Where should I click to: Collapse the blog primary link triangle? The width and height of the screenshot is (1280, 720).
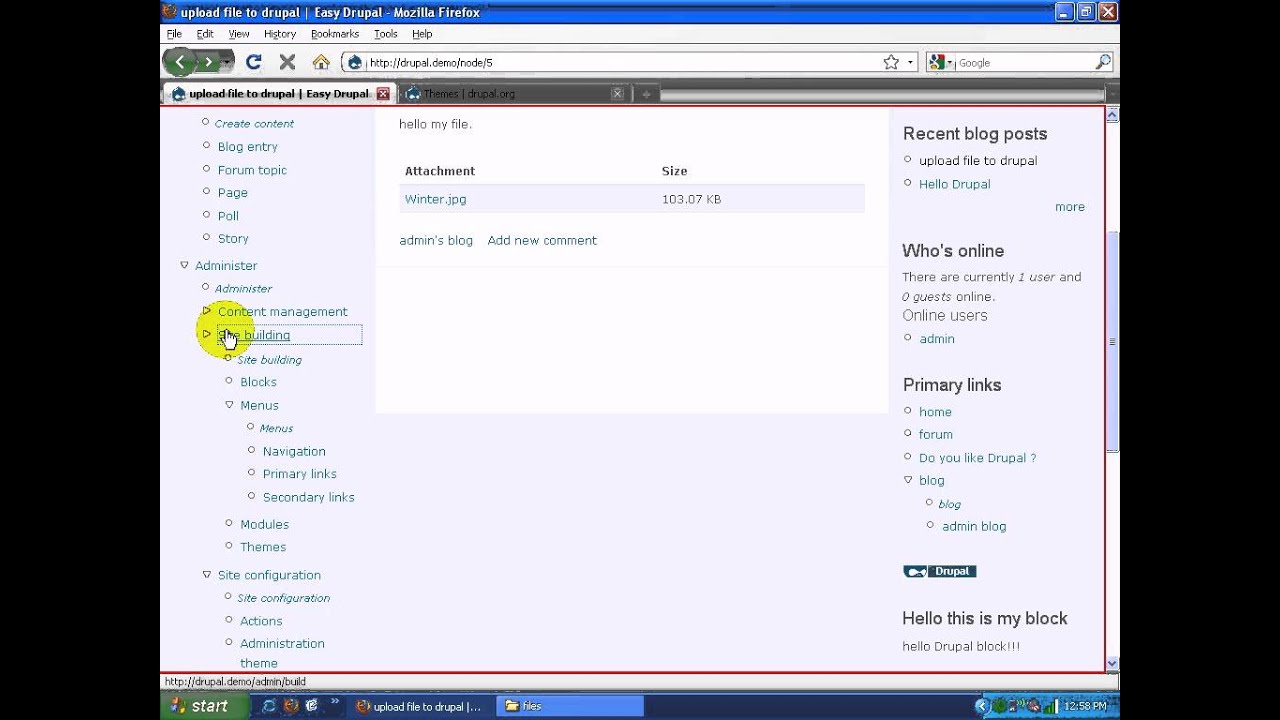(908, 480)
